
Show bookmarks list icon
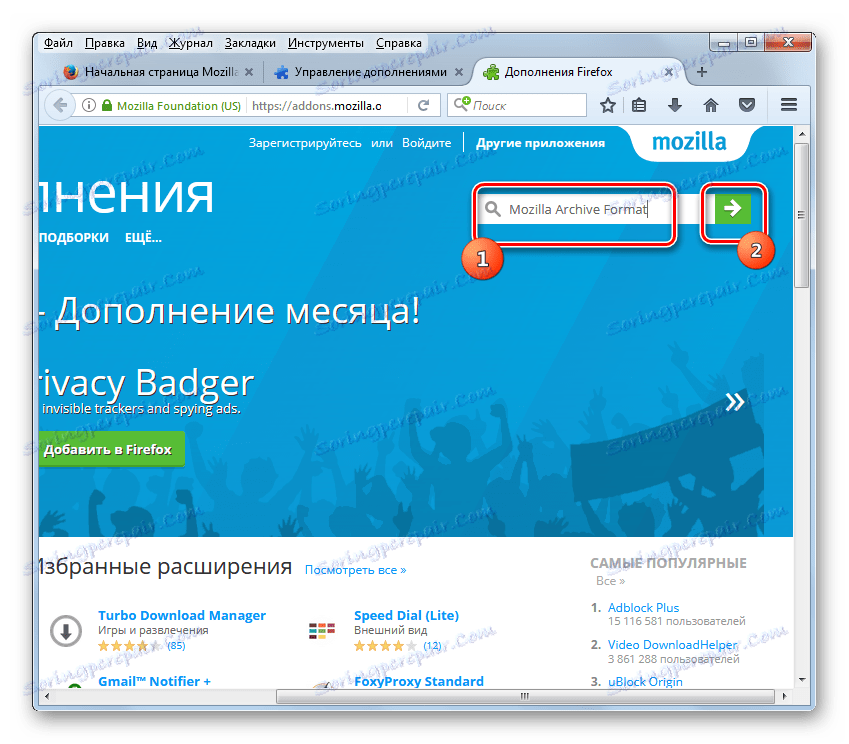pyautogui.click(x=639, y=105)
